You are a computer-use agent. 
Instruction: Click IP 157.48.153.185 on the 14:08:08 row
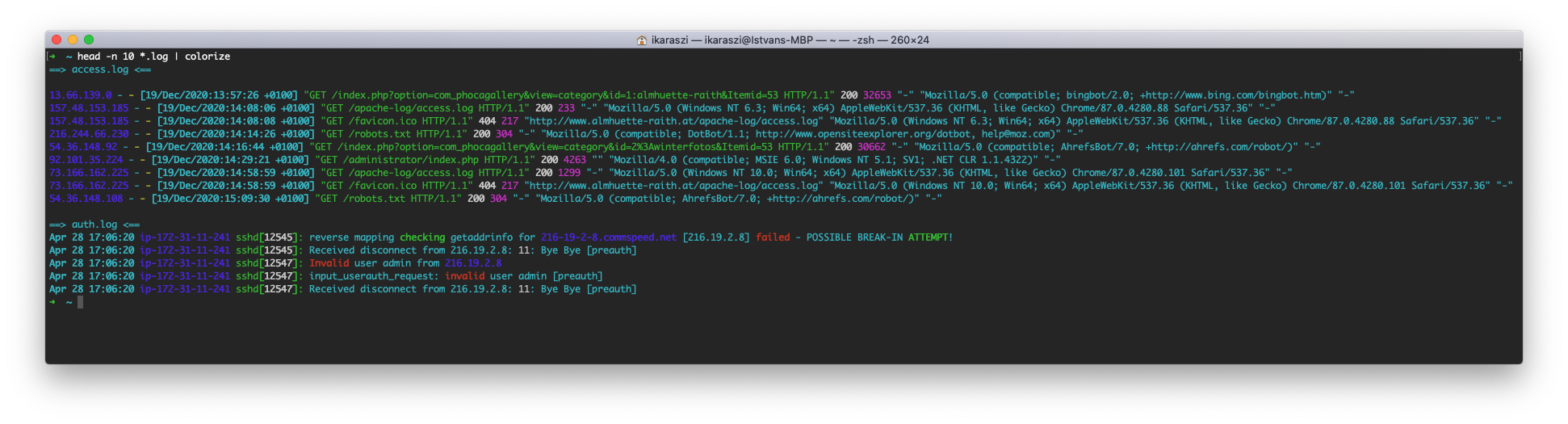(x=89, y=121)
